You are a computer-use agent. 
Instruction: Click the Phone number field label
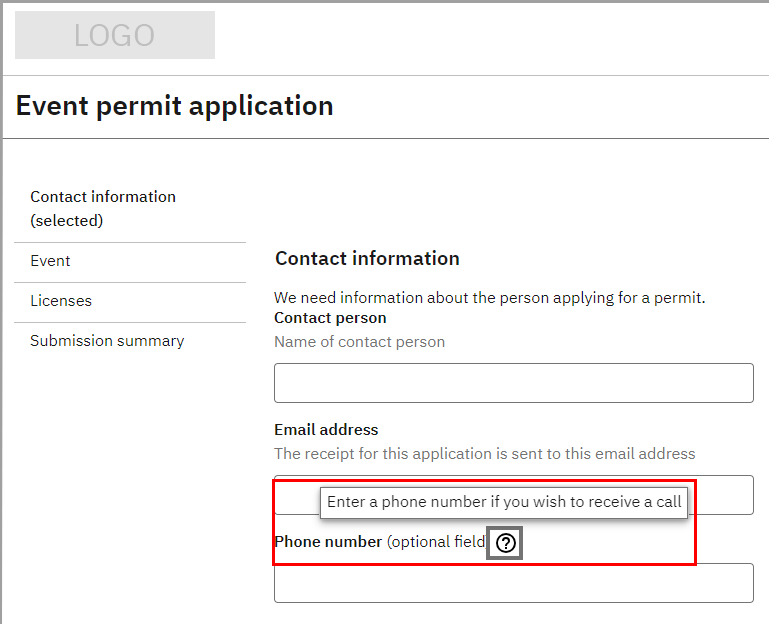pyautogui.click(x=328, y=542)
